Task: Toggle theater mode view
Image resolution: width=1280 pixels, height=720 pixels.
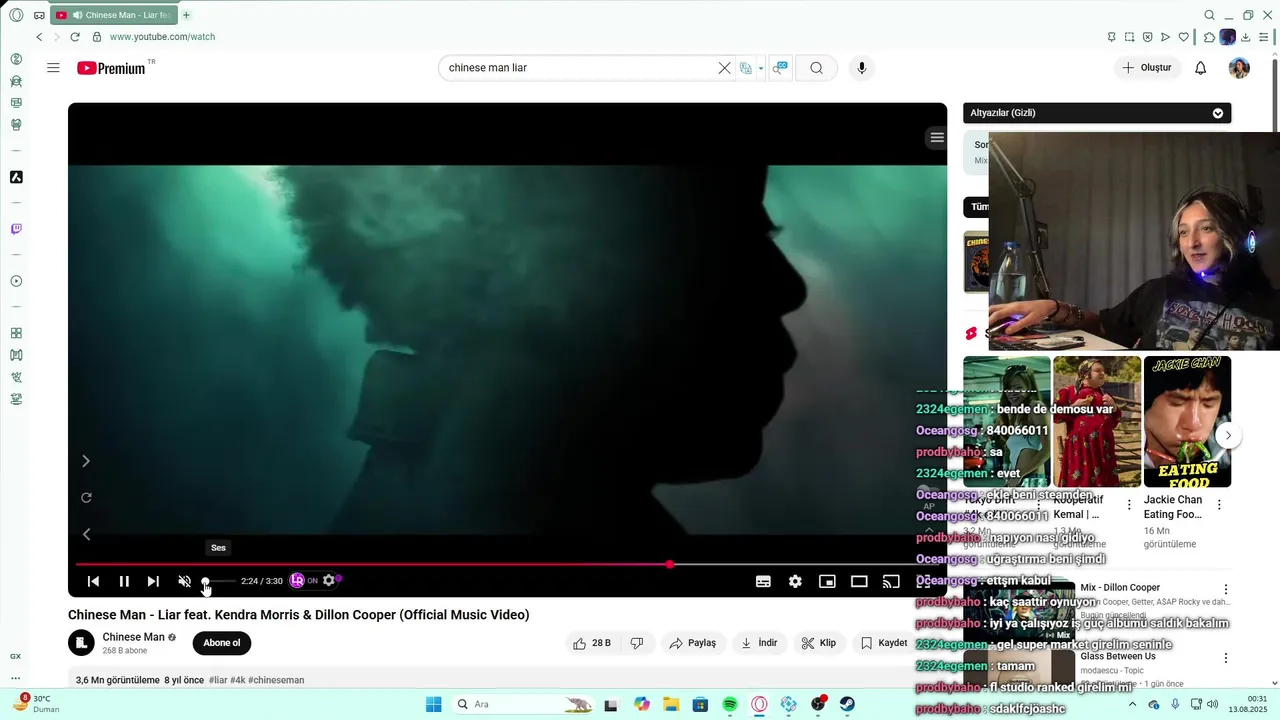Action: (859, 581)
